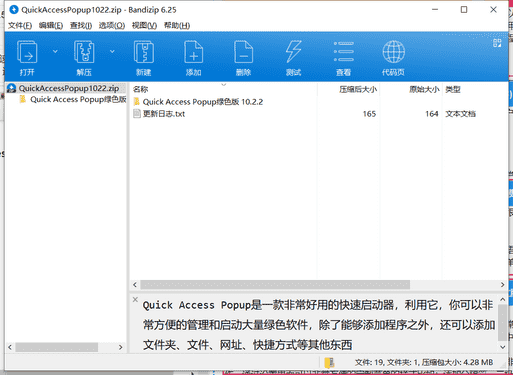Click the tree panel's left scroll arrow

[10, 347]
